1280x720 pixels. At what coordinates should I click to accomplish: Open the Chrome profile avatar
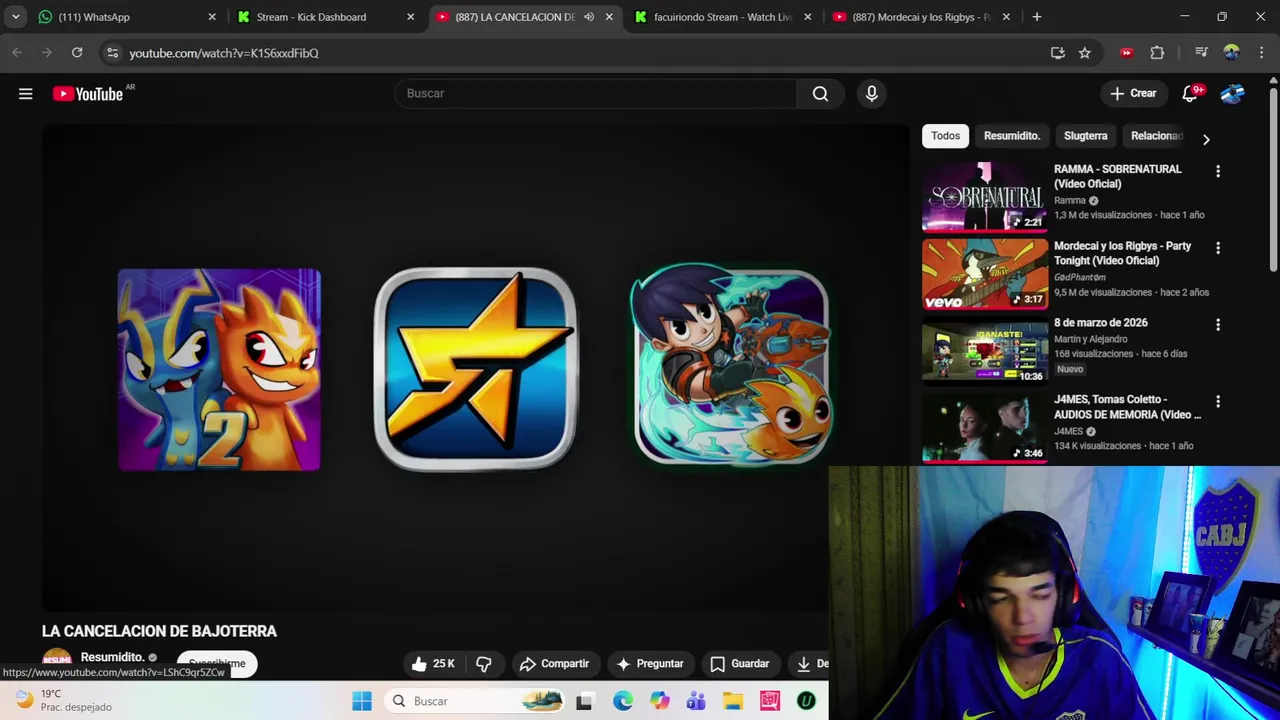[x=1232, y=53]
